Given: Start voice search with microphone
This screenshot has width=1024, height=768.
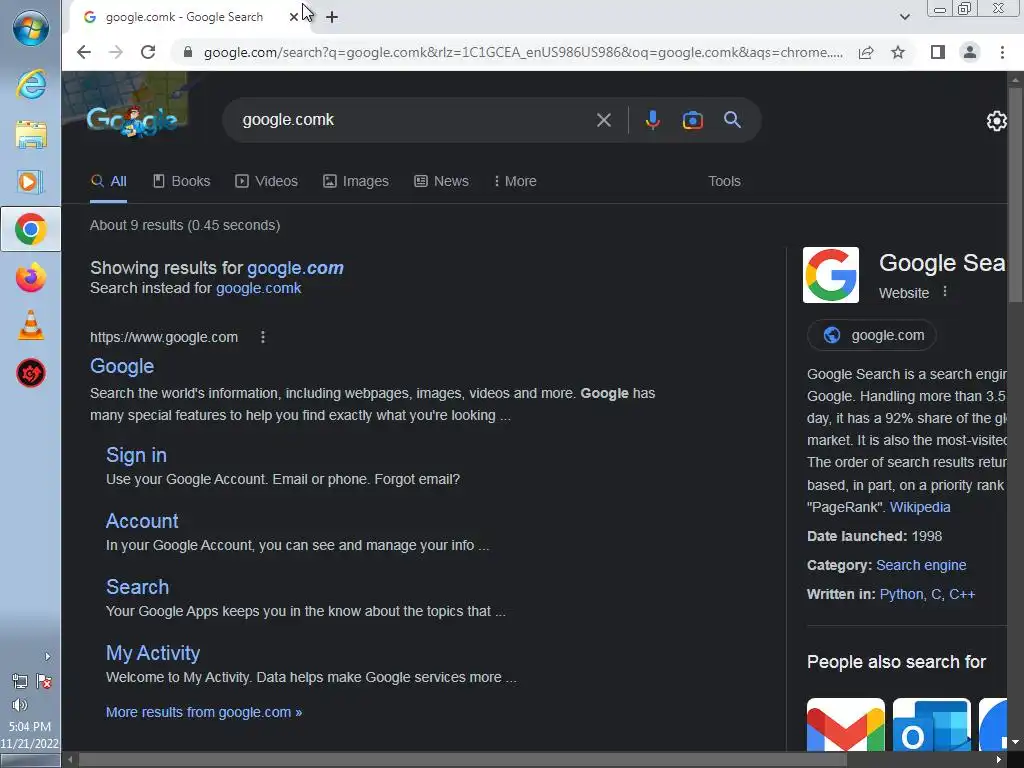Looking at the screenshot, I should click(x=652, y=120).
